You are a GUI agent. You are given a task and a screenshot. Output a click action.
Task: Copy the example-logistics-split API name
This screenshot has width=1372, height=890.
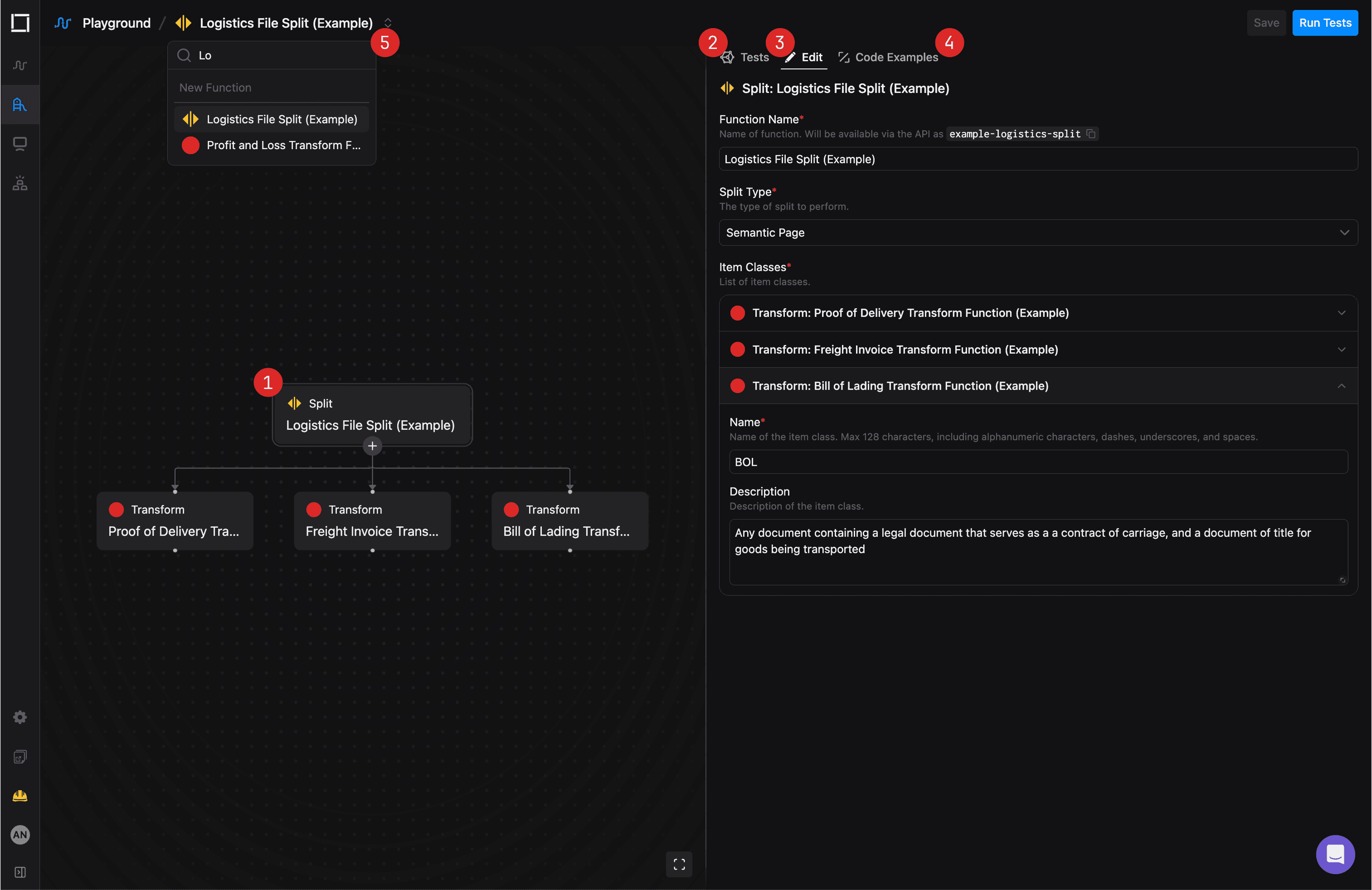coord(1091,134)
